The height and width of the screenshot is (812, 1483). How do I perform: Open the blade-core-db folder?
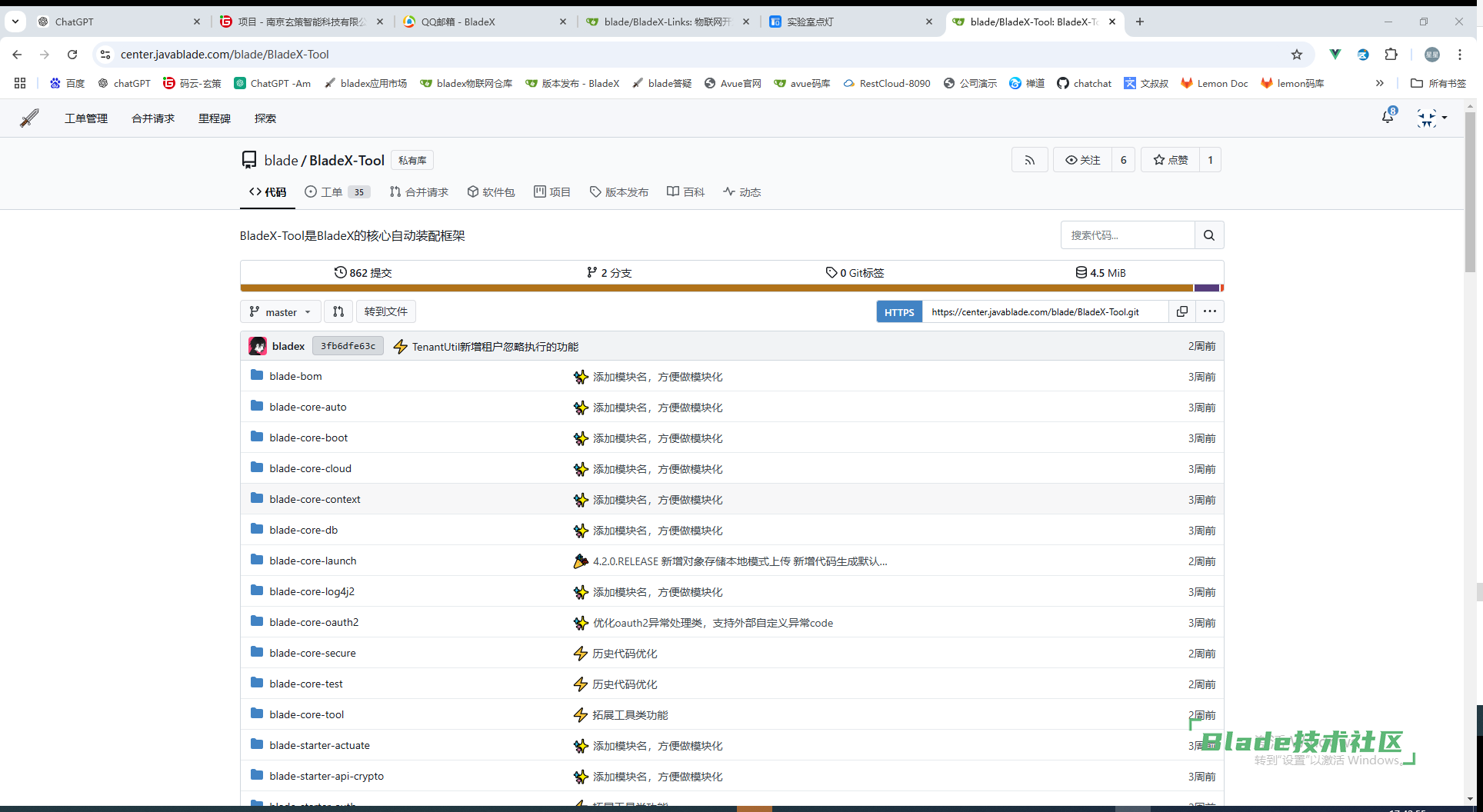[x=303, y=530]
